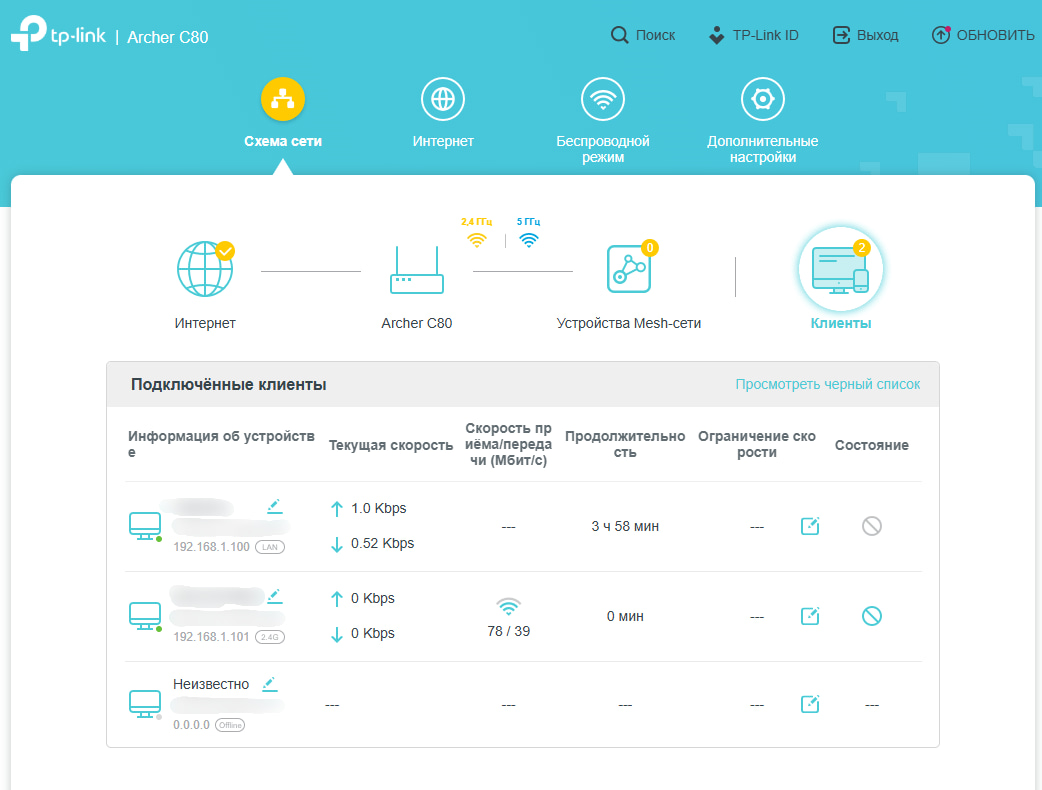Click computer icon of 192.168.1.100
Image resolution: width=1042 pixels, height=790 pixels.
145,526
